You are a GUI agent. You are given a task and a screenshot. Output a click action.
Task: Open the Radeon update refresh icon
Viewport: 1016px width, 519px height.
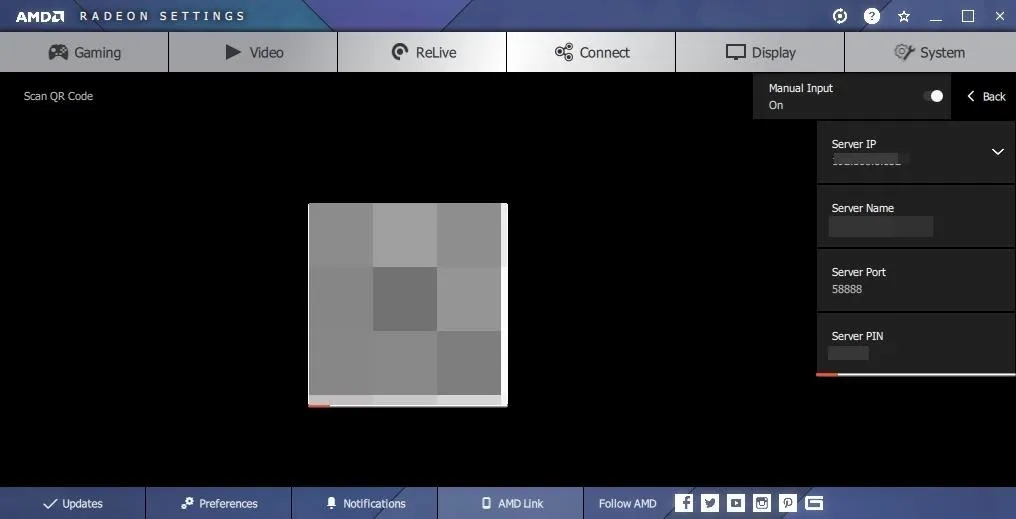coord(840,16)
